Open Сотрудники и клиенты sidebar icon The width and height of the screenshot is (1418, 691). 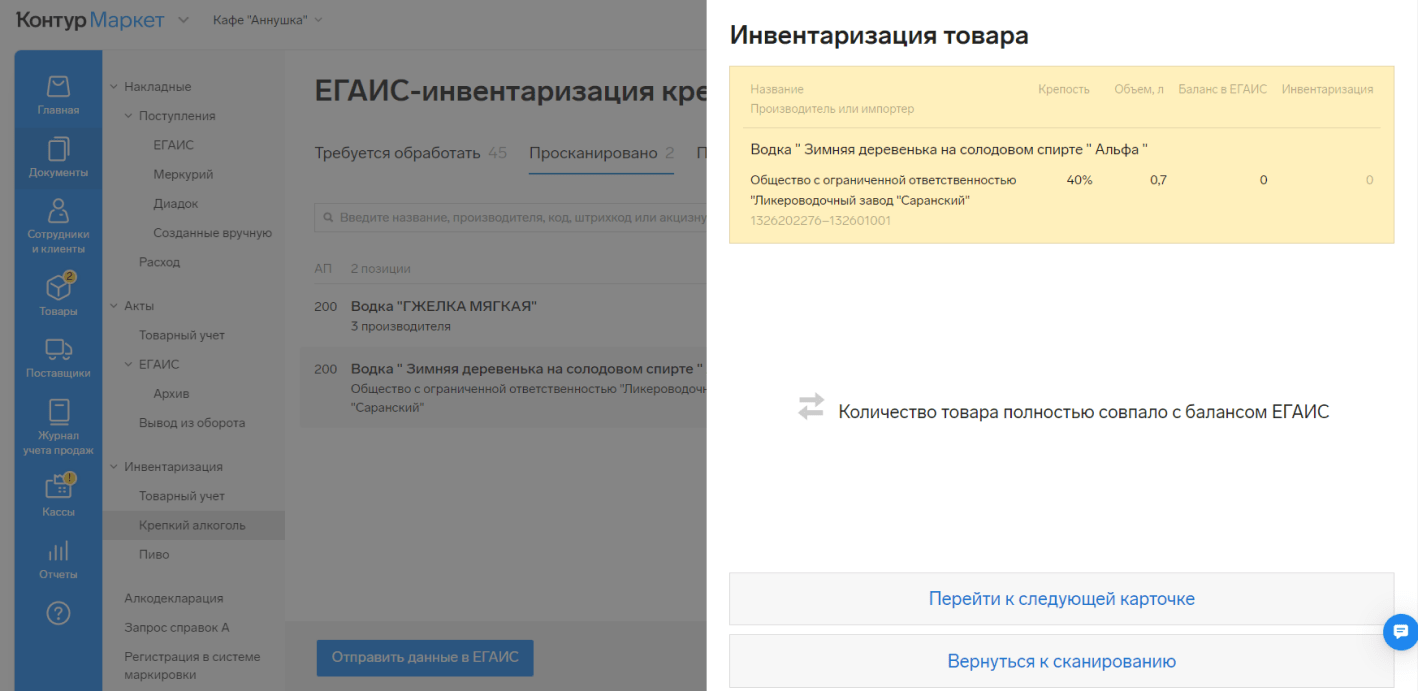tap(58, 226)
